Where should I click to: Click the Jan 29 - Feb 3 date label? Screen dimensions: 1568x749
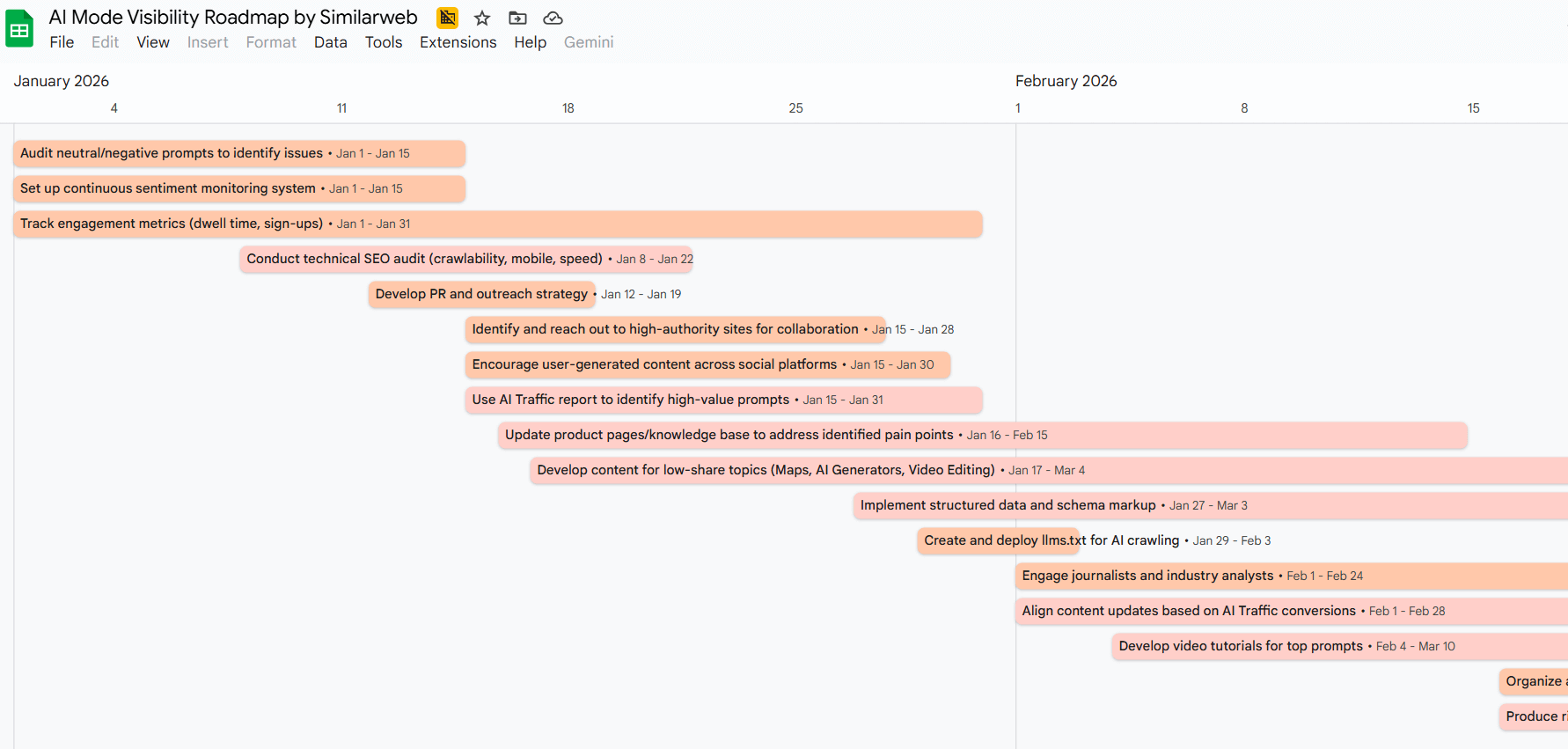pyautogui.click(x=1232, y=540)
